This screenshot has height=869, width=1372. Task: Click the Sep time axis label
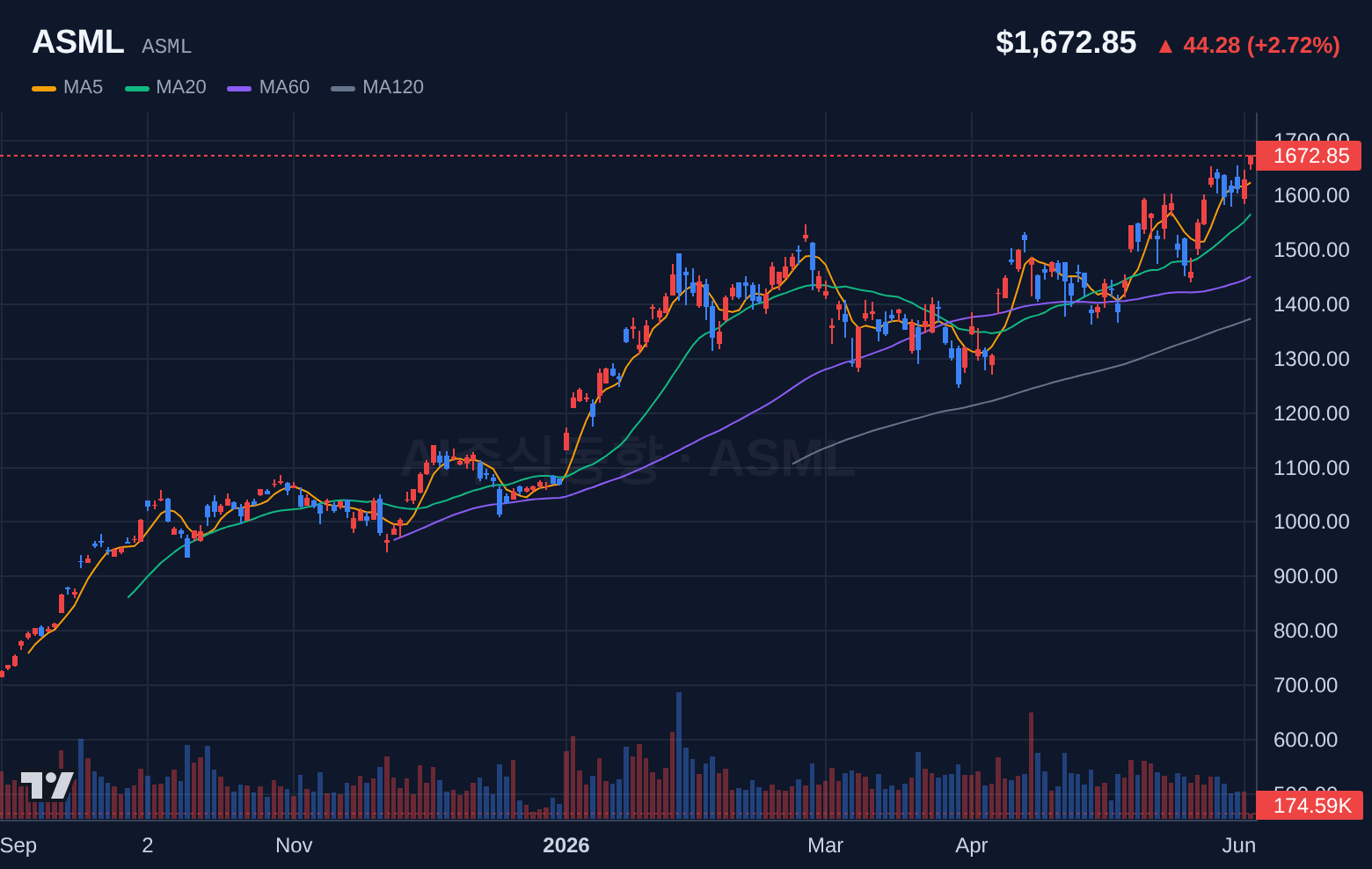pos(18,845)
